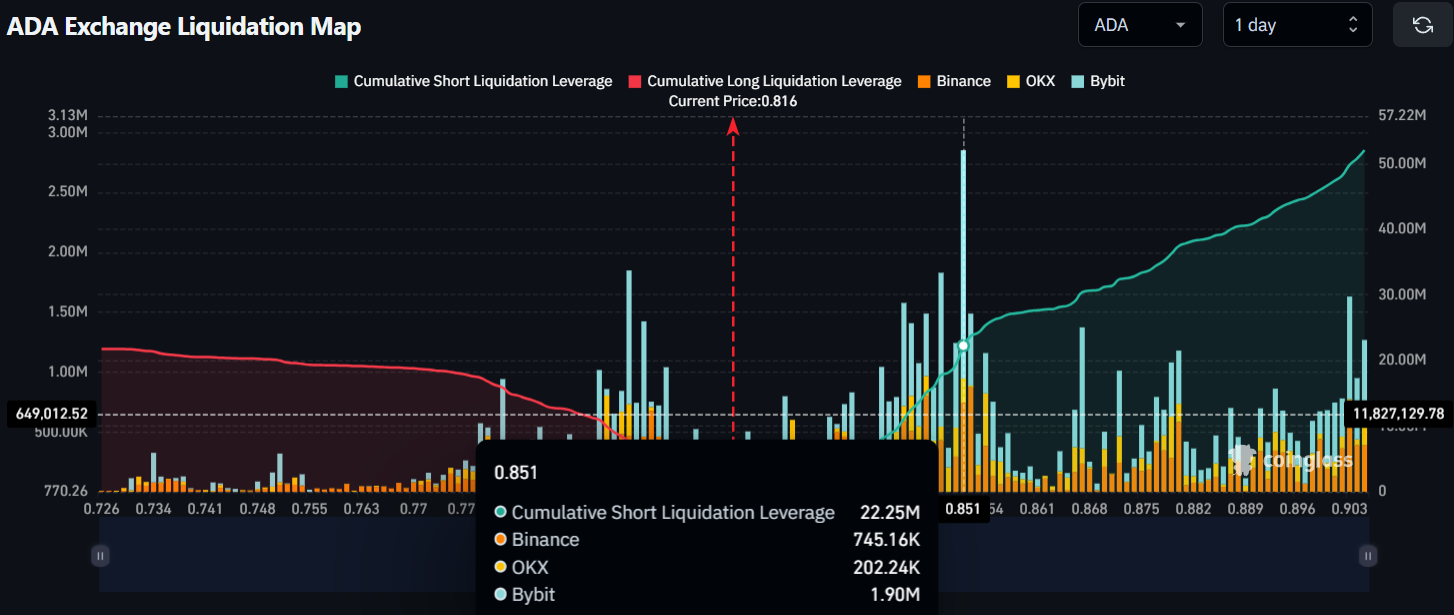Click tooltip value 22.25M

890,512
